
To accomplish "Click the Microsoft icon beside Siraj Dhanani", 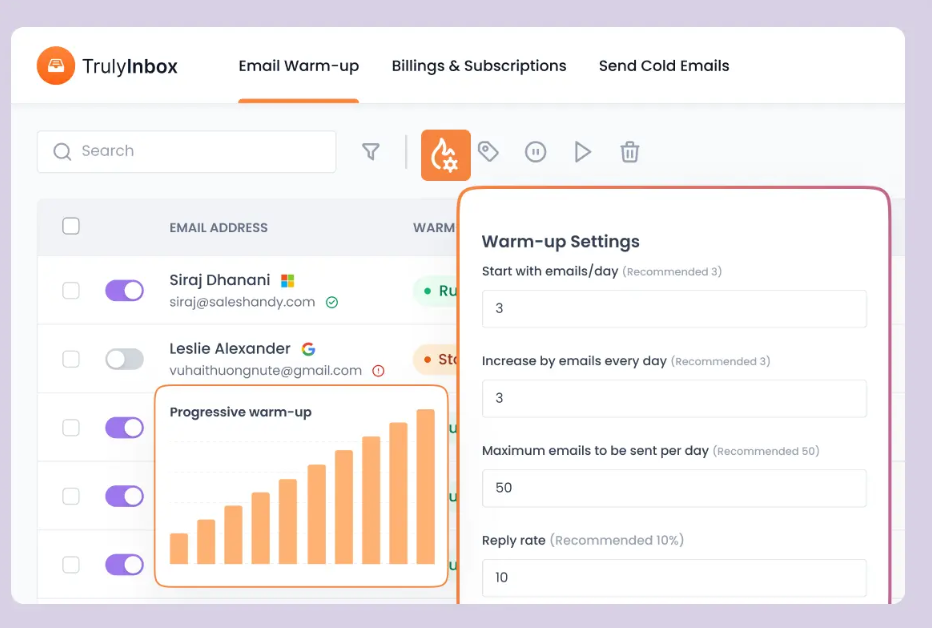I will [x=288, y=280].
